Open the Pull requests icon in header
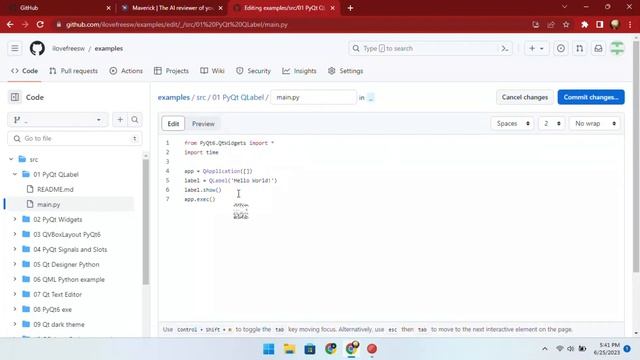 pos(580,48)
